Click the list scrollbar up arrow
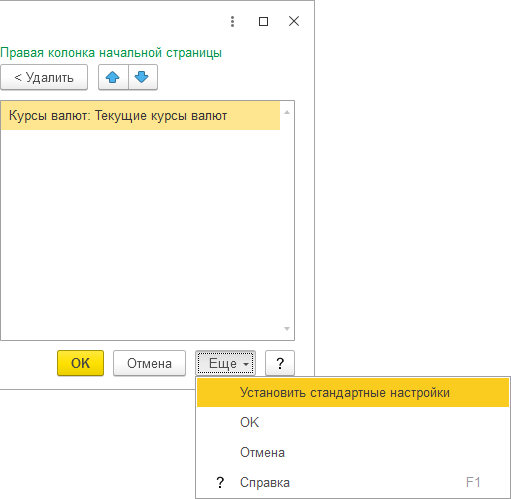The width and height of the screenshot is (511, 499). 287,112
